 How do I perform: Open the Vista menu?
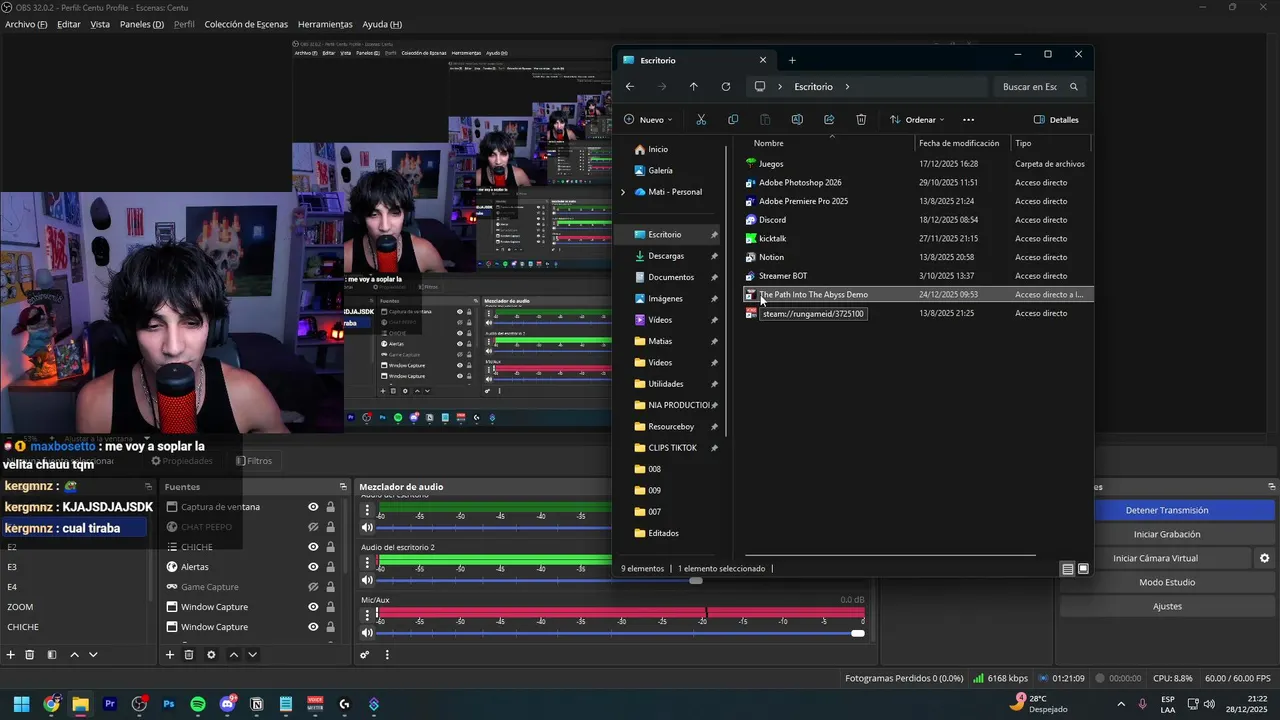pyautogui.click(x=100, y=24)
